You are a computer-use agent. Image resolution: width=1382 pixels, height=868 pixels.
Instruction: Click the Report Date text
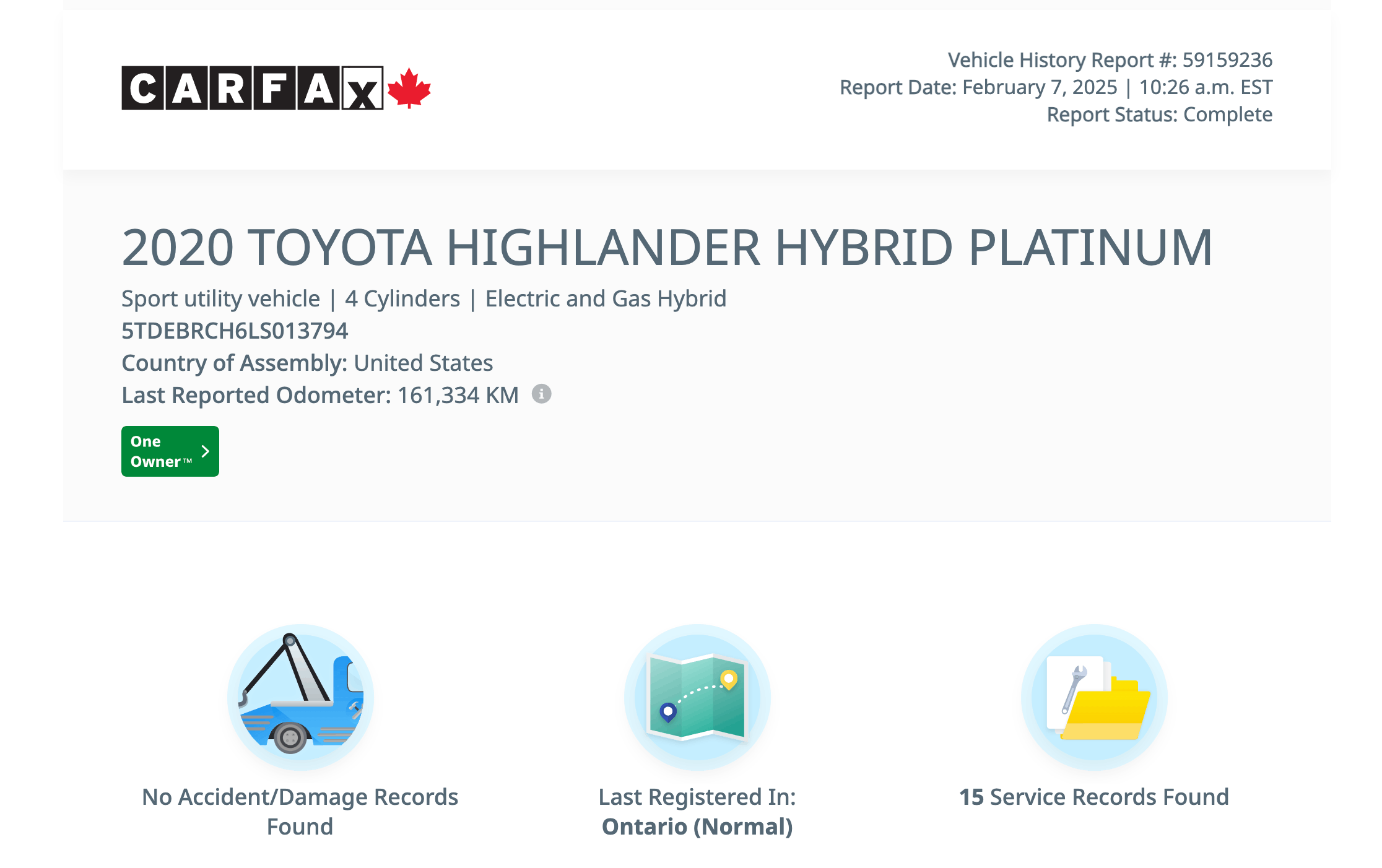point(1055,87)
